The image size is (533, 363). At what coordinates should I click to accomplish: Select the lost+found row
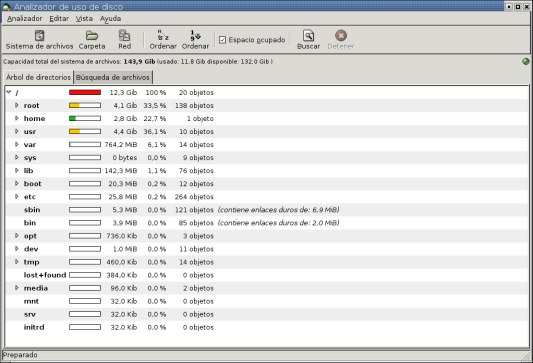[x=267, y=275]
